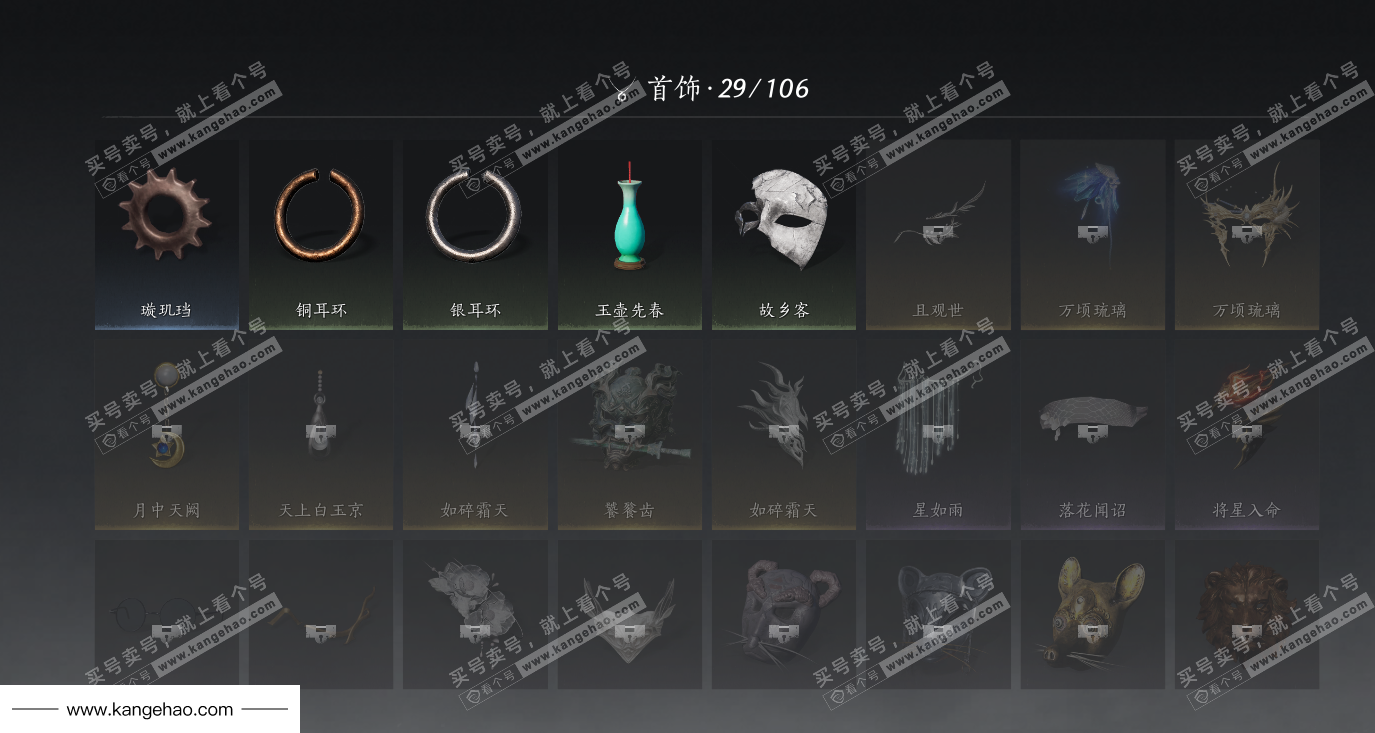Click the locked 将星入命 accessory
1375x733 pixels.
1247,434
